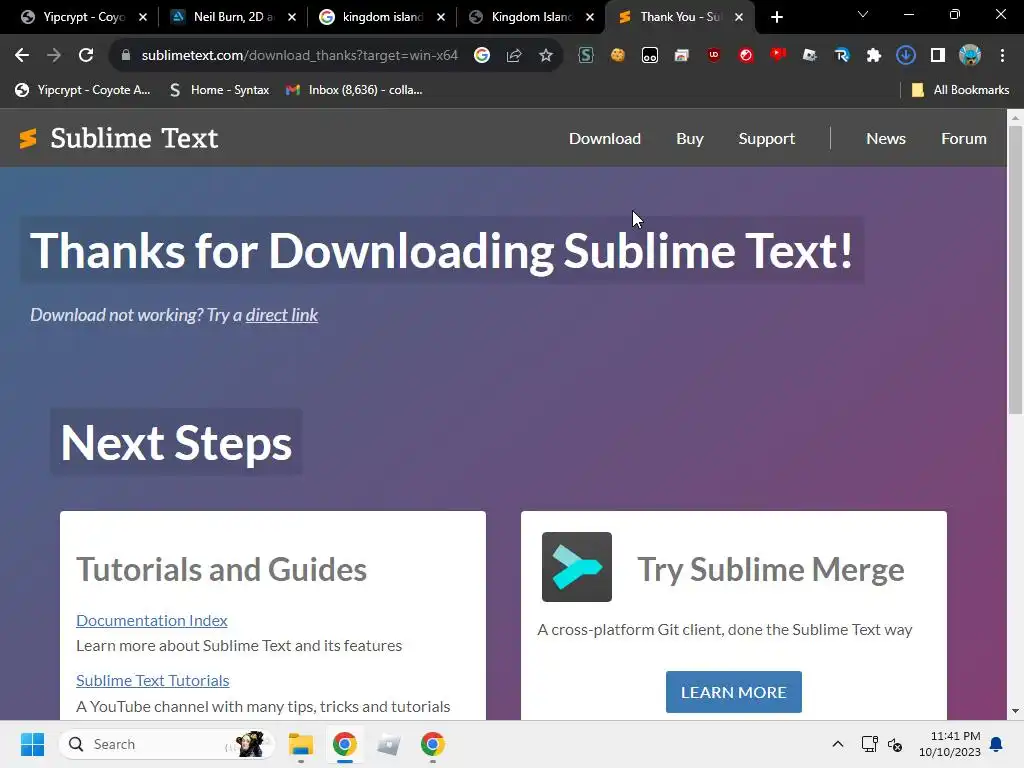This screenshot has height=768, width=1024.
Task: Reload the Sublime Text page
Action: tap(86, 56)
